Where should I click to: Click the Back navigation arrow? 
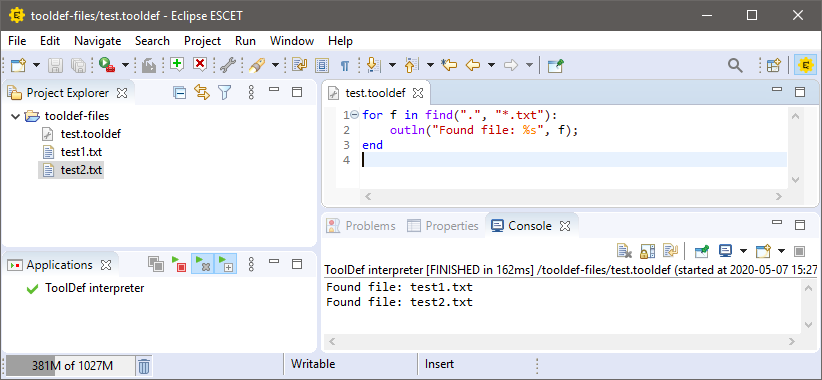pos(473,65)
